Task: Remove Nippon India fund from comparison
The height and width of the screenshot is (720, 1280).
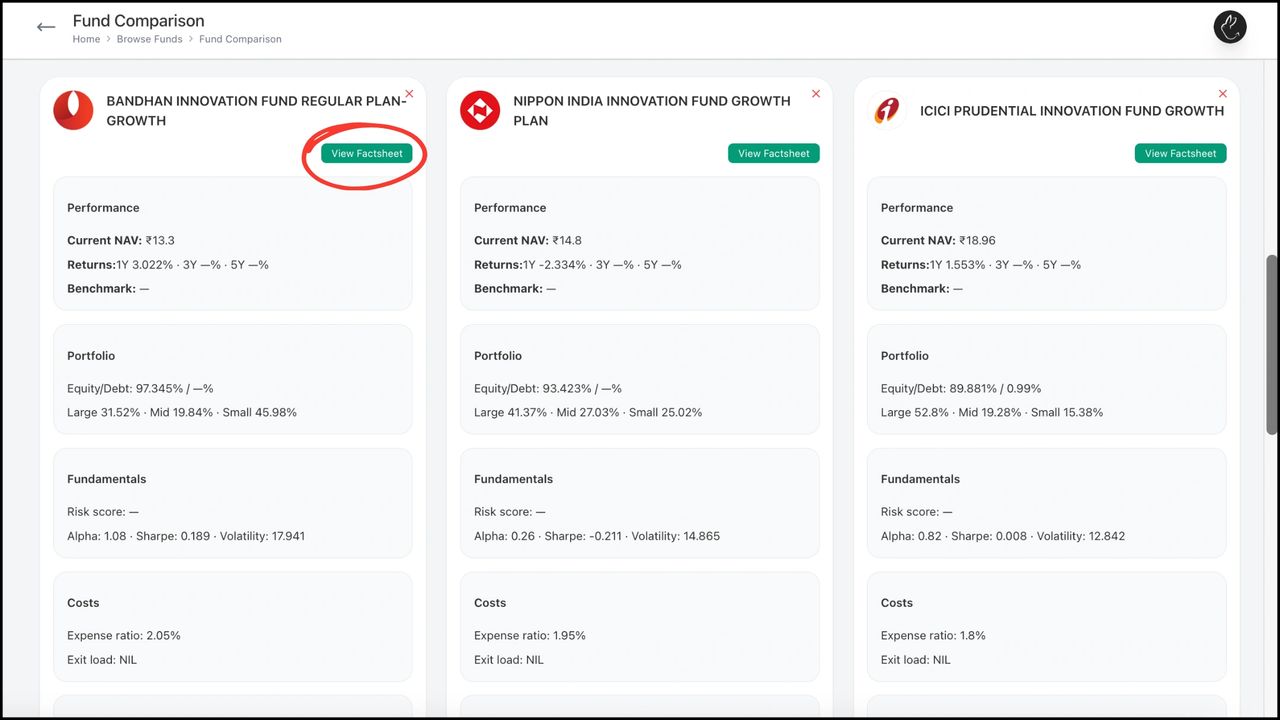Action: pyautogui.click(x=816, y=93)
